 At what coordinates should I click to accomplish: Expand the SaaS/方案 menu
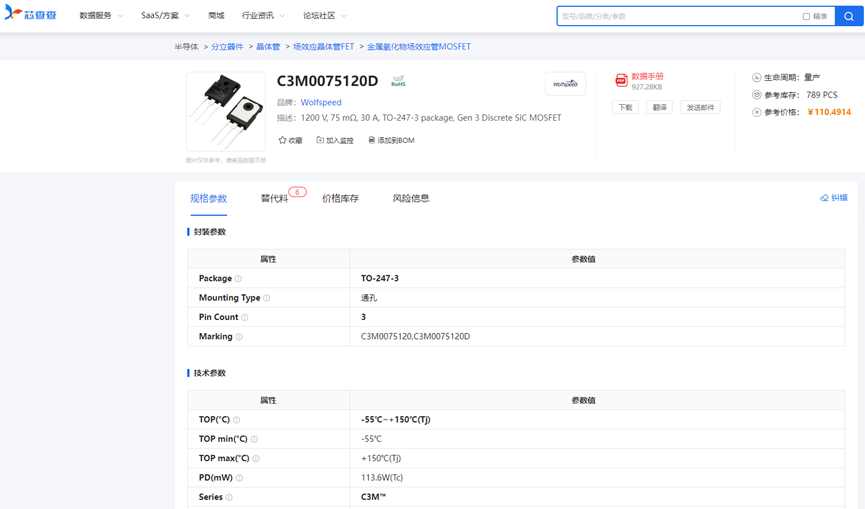165,15
